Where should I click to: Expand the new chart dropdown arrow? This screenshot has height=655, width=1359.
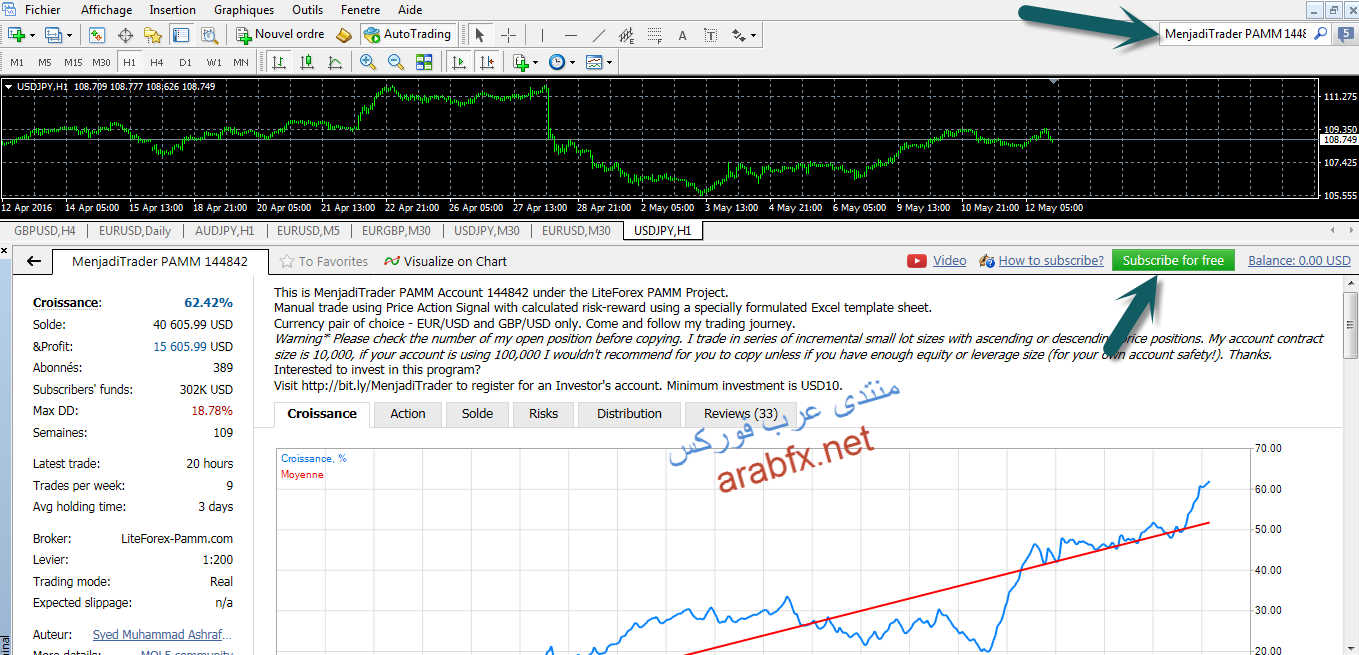(x=33, y=35)
